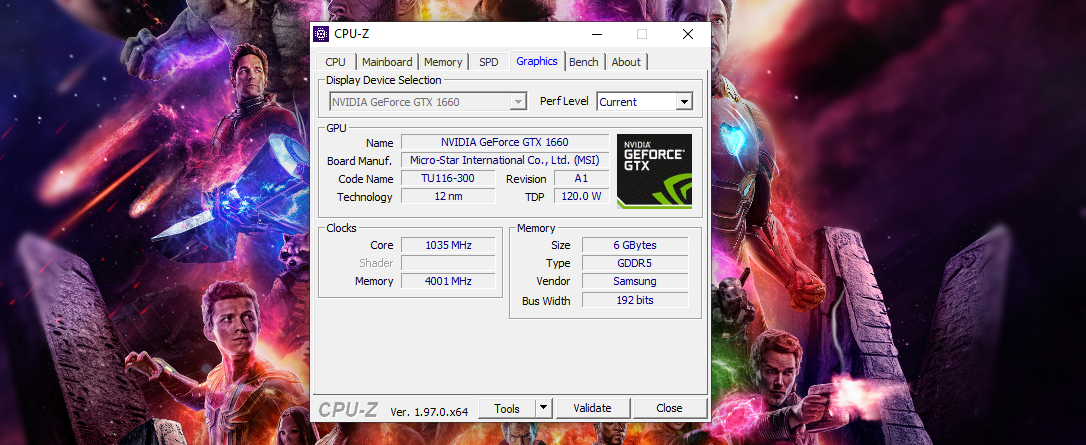Click the Validate button
This screenshot has width=1086, height=445.
(x=593, y=408)
